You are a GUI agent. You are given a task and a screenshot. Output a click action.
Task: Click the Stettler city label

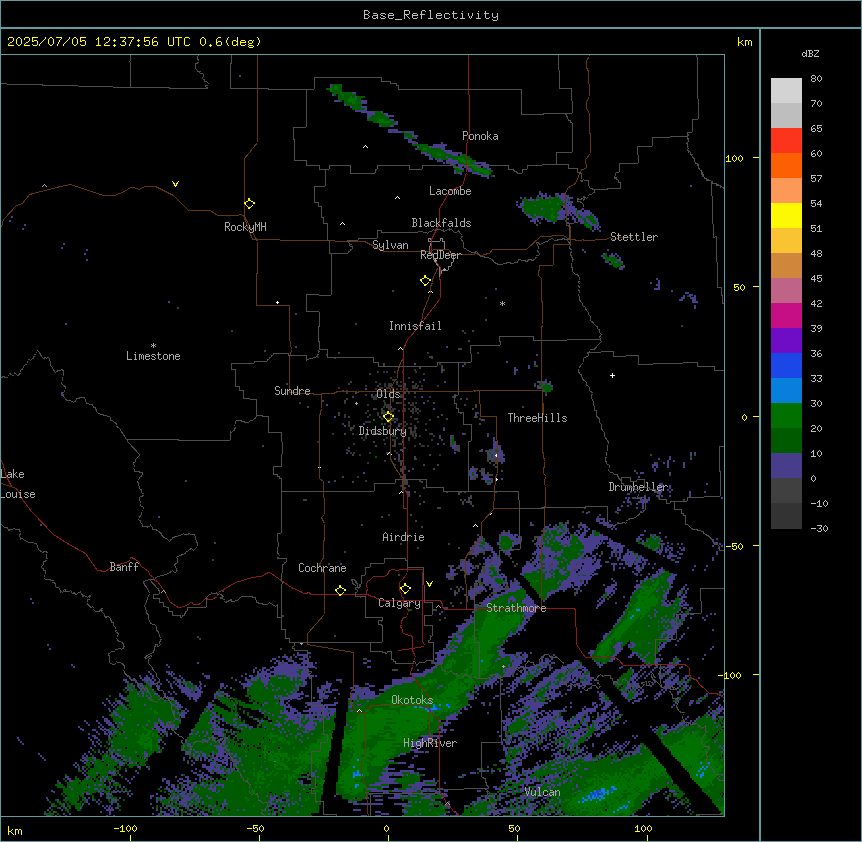point(634,237)
